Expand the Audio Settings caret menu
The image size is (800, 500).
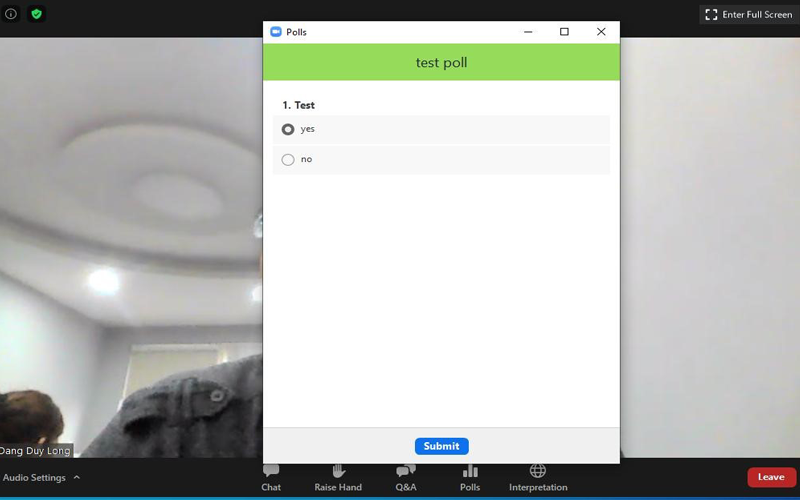77,478
